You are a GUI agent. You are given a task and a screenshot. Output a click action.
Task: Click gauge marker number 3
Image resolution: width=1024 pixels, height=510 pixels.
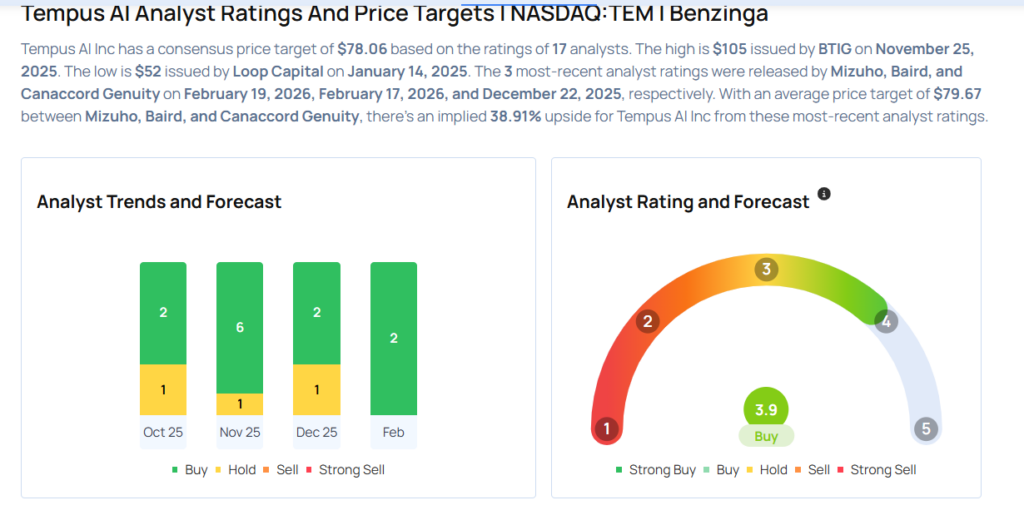[767, 269]
